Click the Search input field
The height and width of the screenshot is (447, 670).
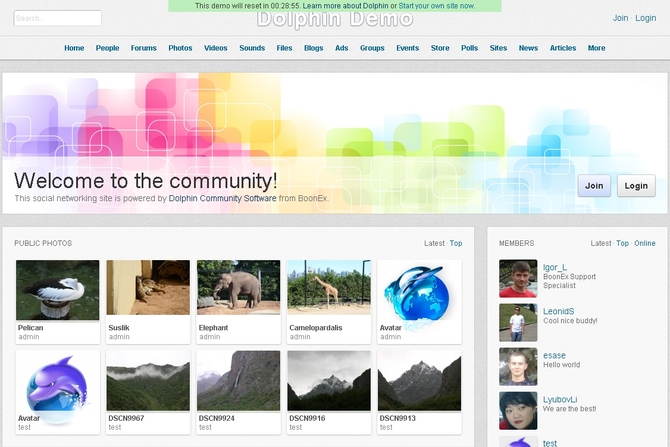(x=57, y=18)
